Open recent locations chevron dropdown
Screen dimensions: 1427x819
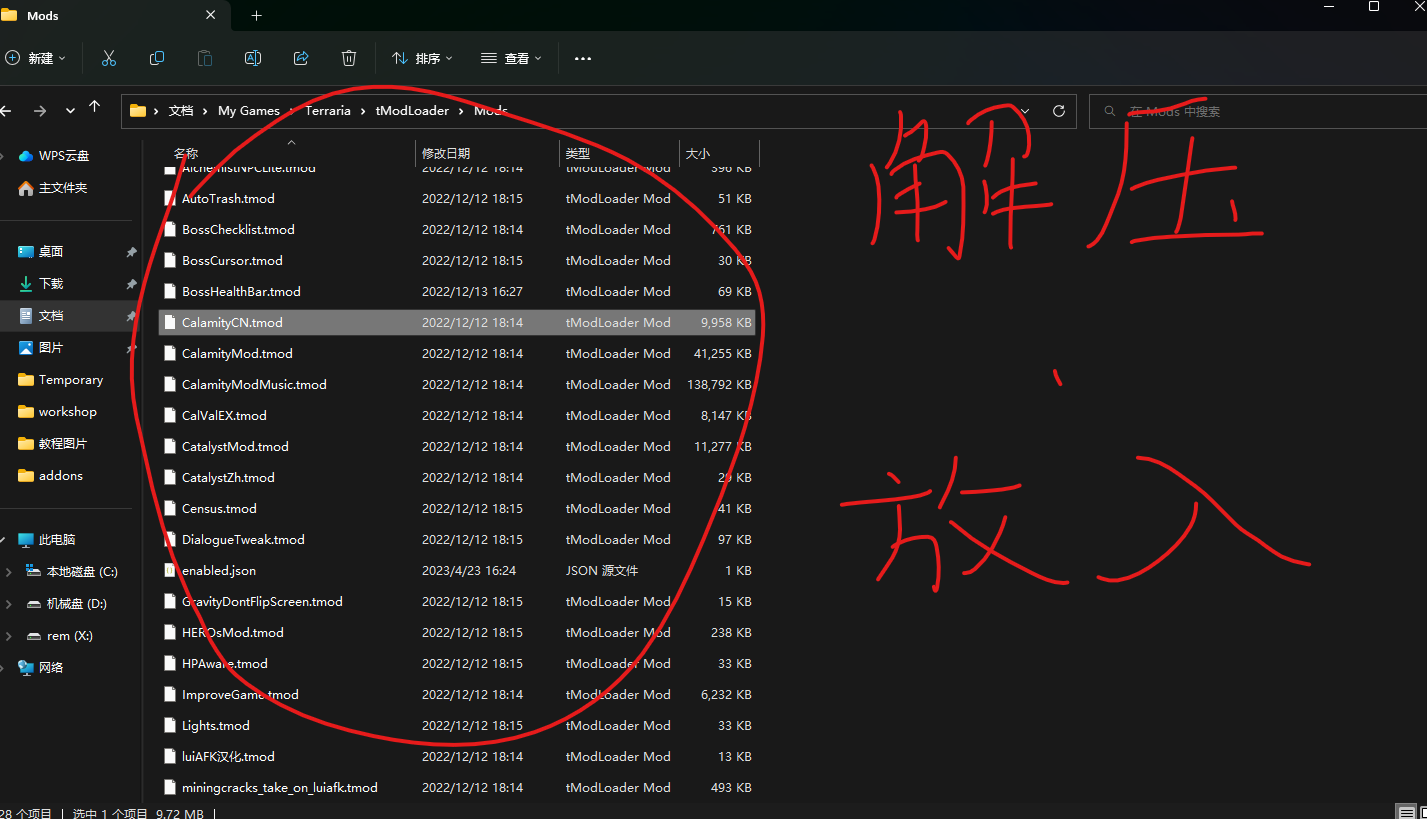pyautogui.click(x=70, y=110)
